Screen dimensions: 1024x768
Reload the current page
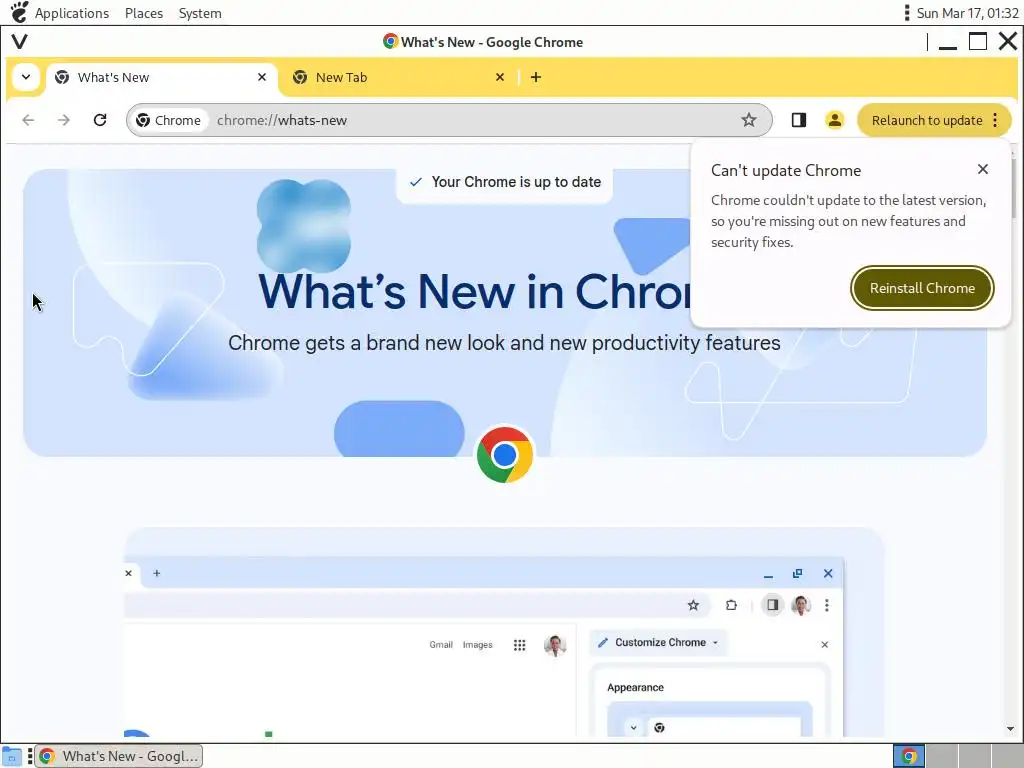pyautogui.click(x=100, y=120)
